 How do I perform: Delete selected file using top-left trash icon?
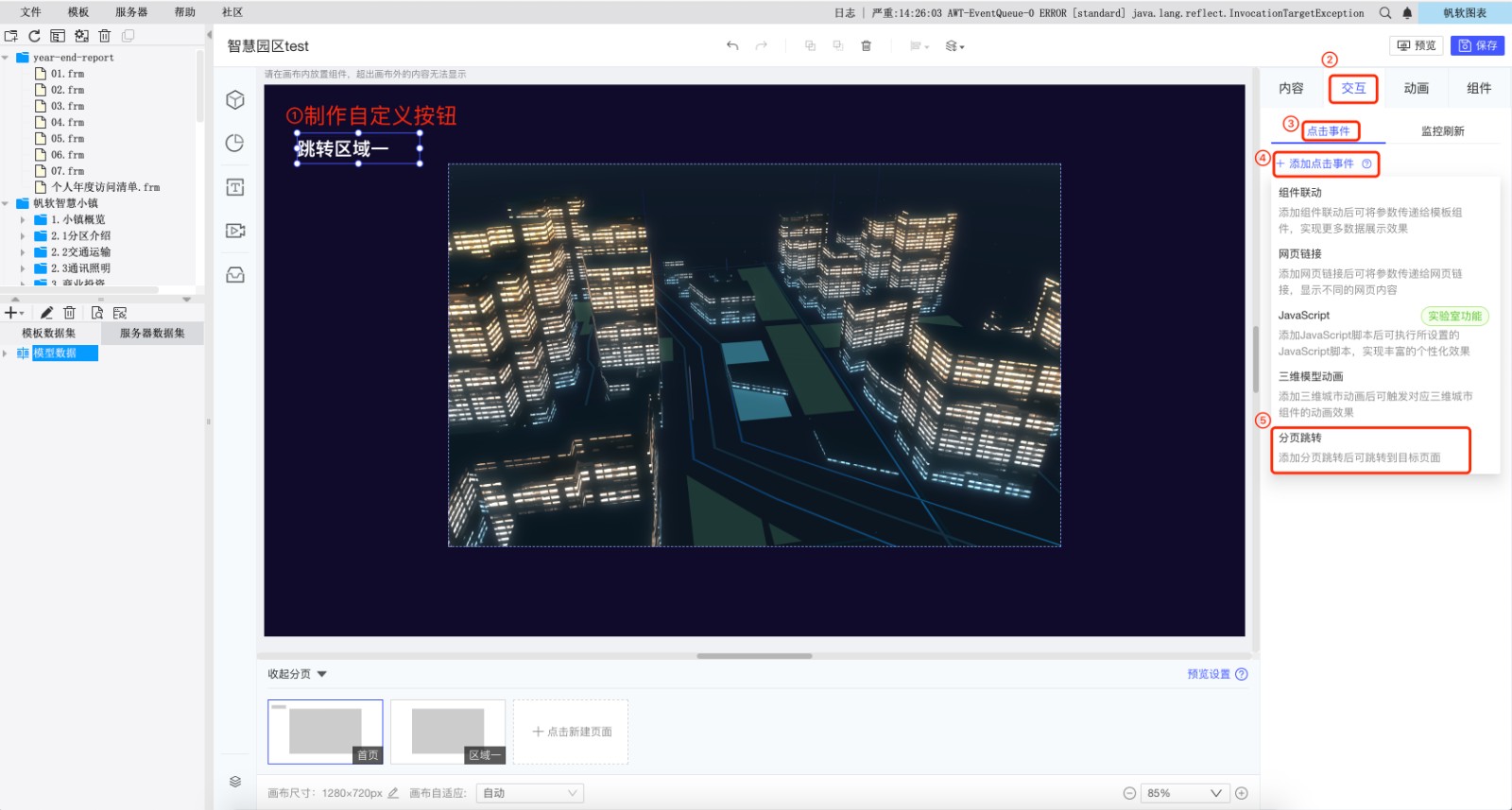tap(105, 36)
